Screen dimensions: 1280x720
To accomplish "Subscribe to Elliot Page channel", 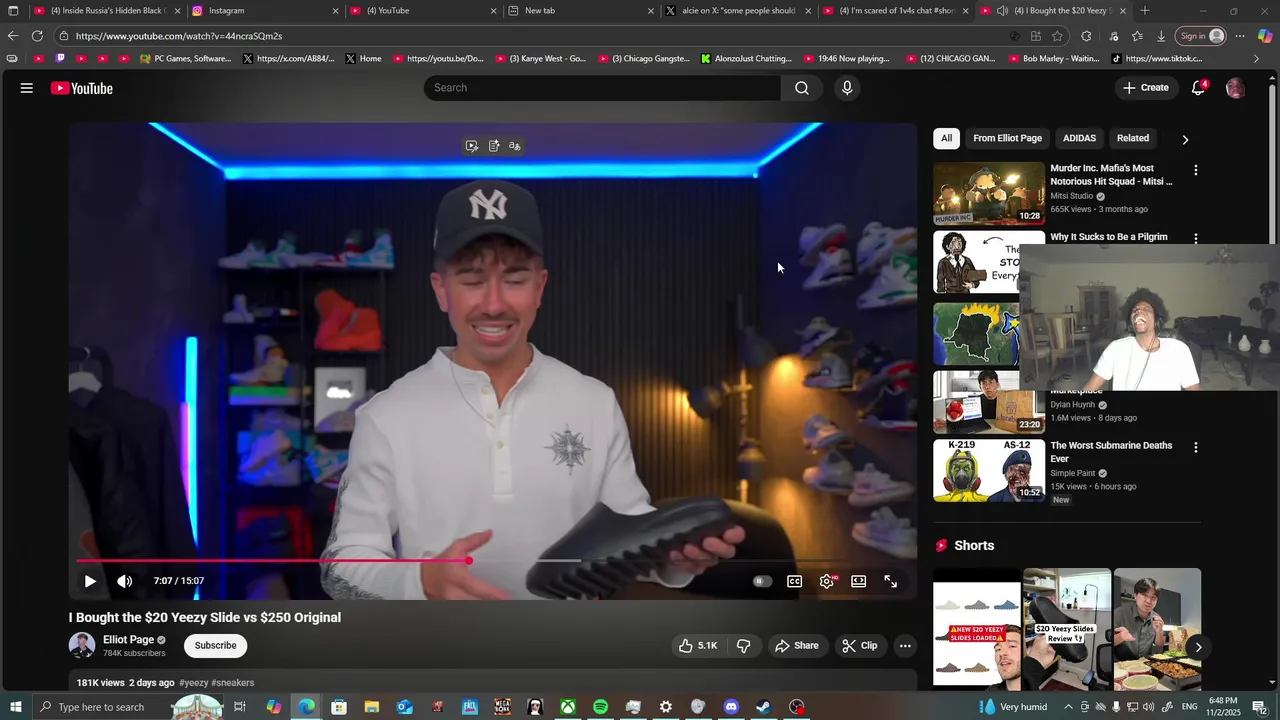I will 216,646.
